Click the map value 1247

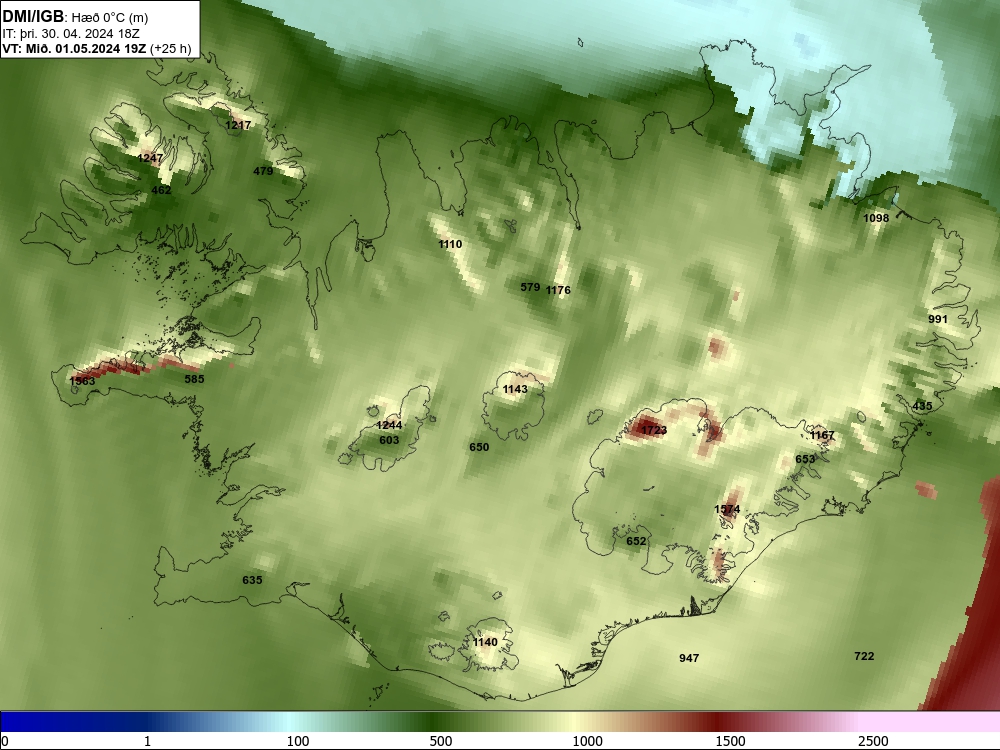pyautogui.click(x=150, y=158)
